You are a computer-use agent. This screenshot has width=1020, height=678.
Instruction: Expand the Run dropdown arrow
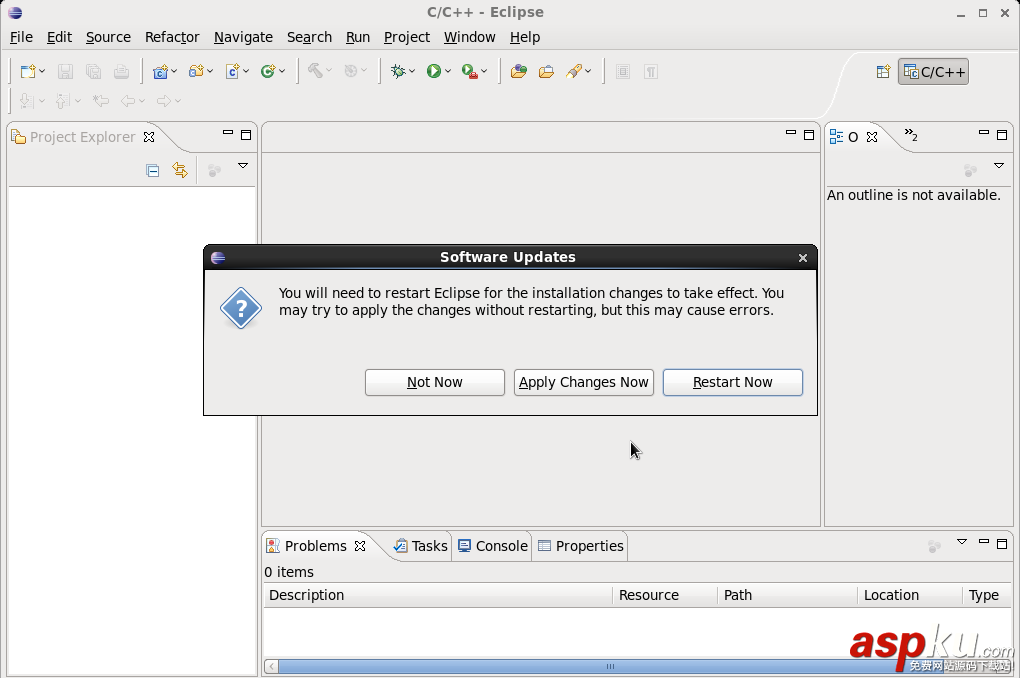[448, 72]
